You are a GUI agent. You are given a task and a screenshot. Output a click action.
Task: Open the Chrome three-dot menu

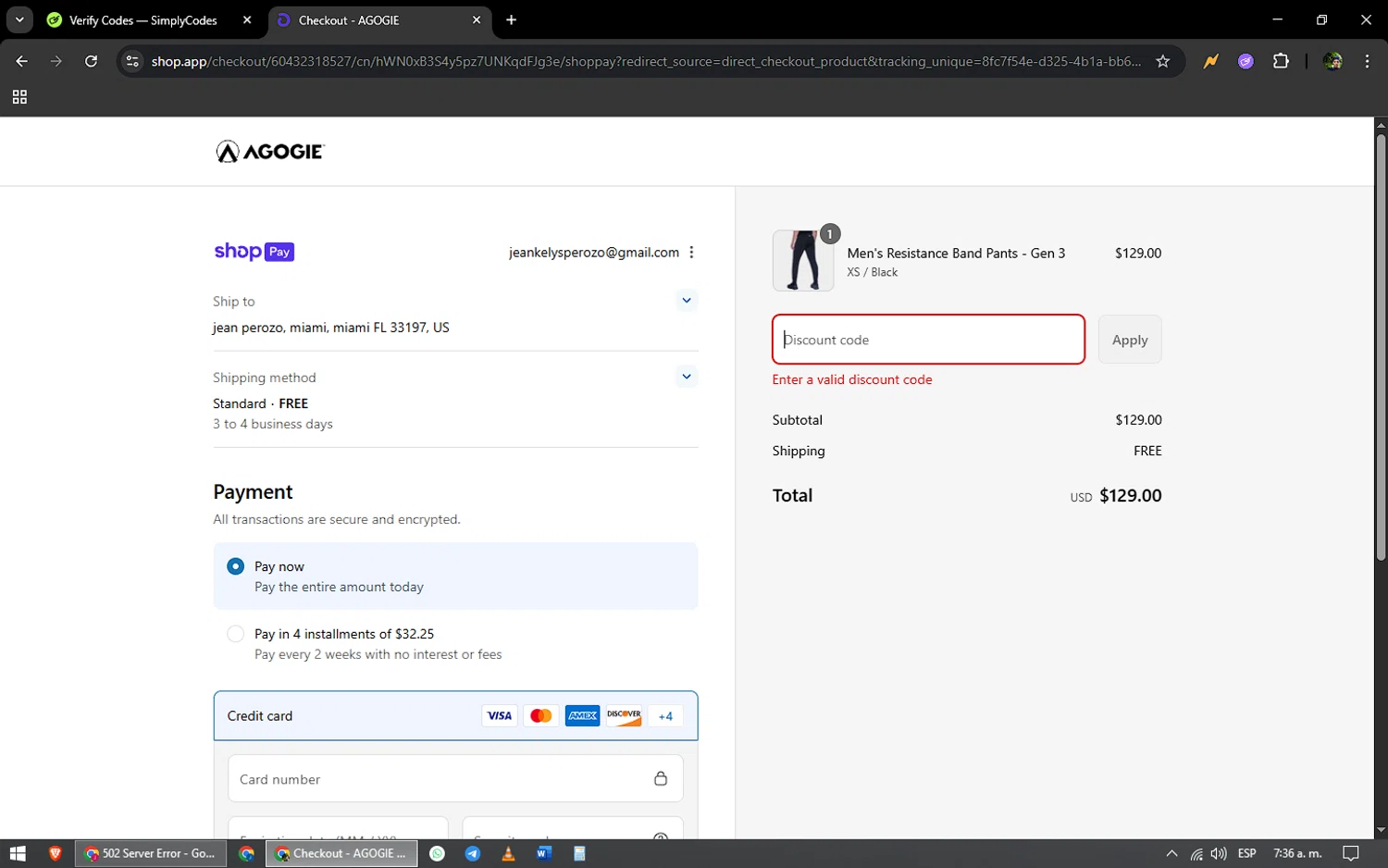1367,61
